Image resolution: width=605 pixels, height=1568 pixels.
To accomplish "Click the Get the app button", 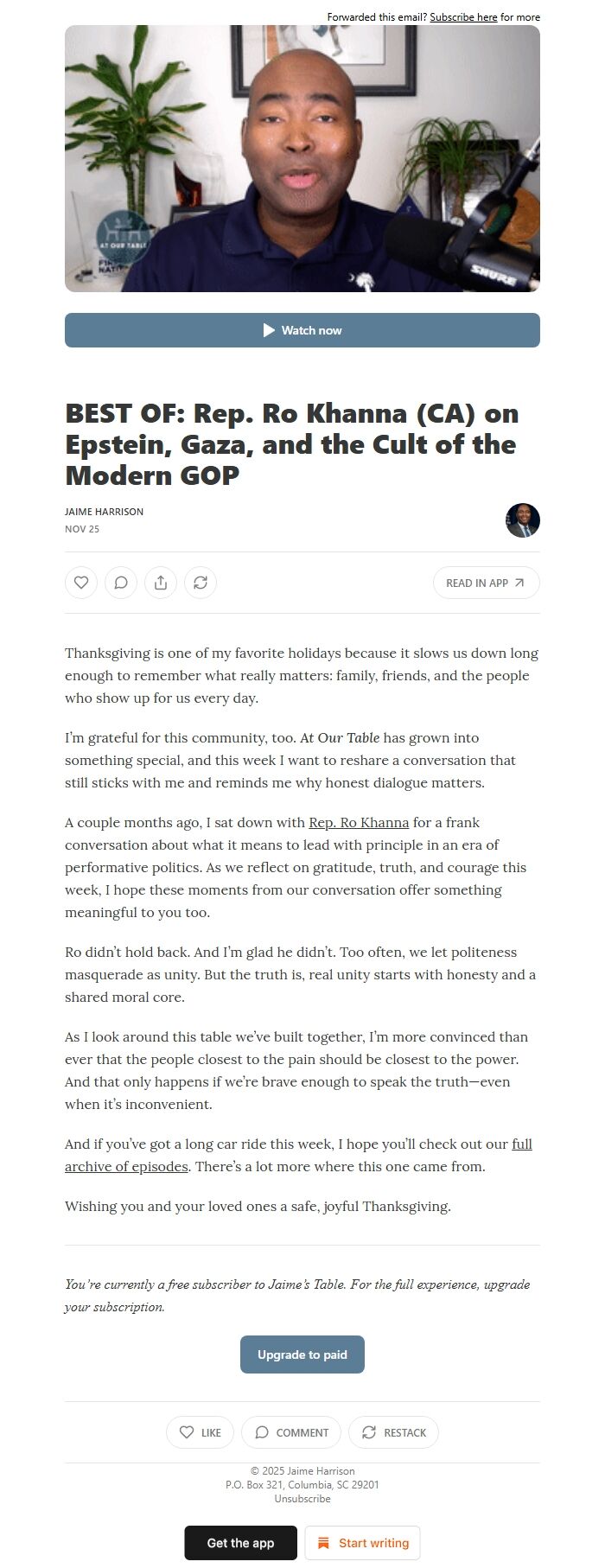I will click(x=240, y=1543).
